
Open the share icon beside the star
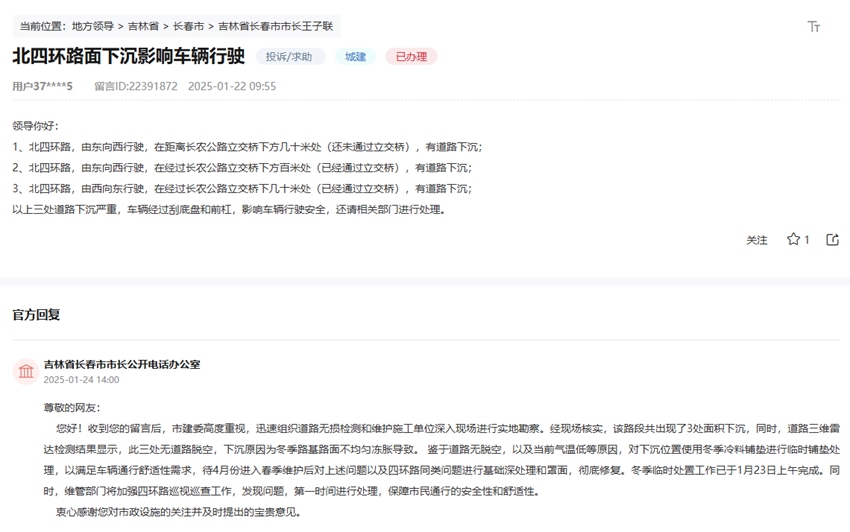pyautogui.click(x=832, y=240)
